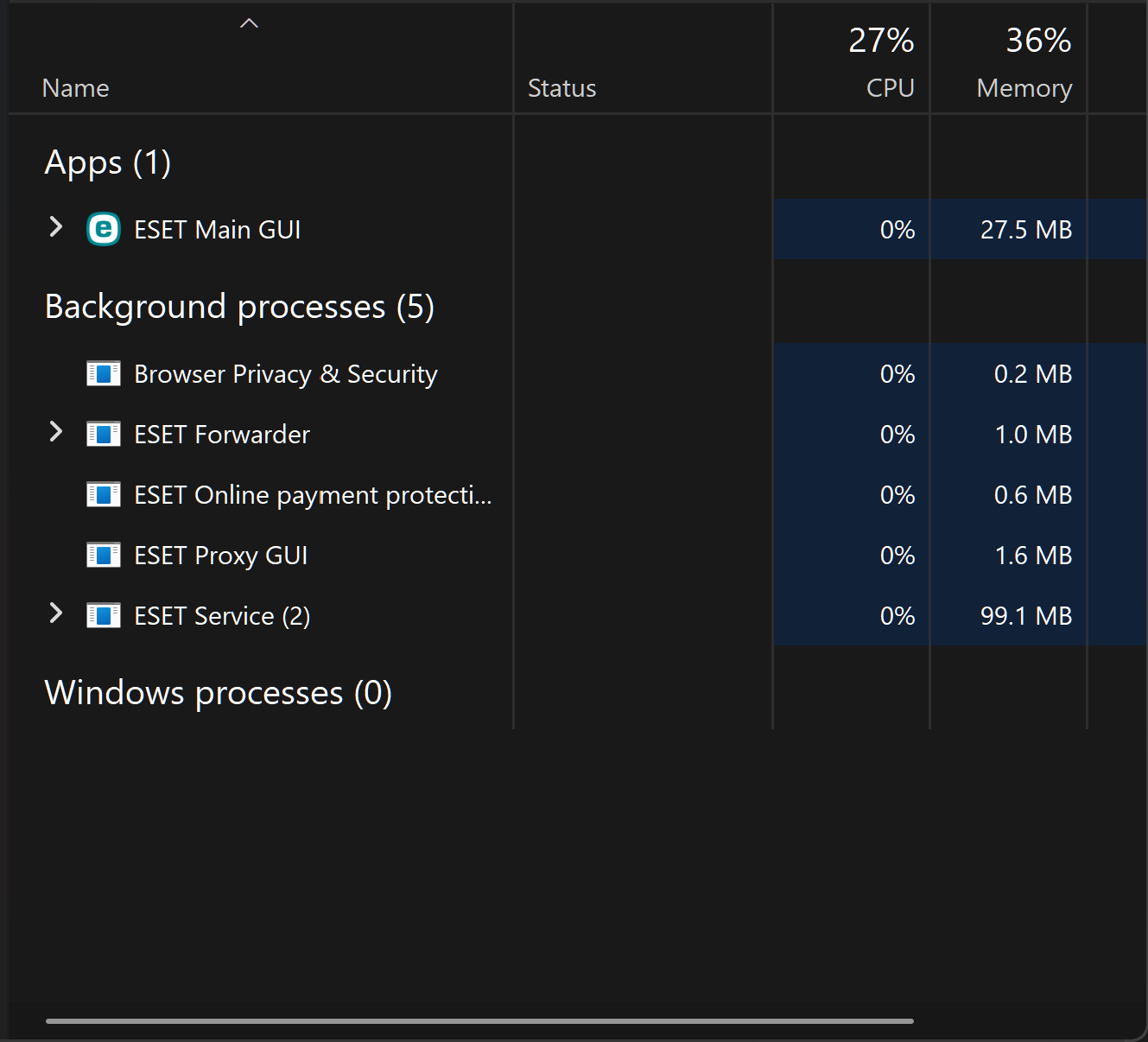Click the ESET Service process icon

pos(104,615)
